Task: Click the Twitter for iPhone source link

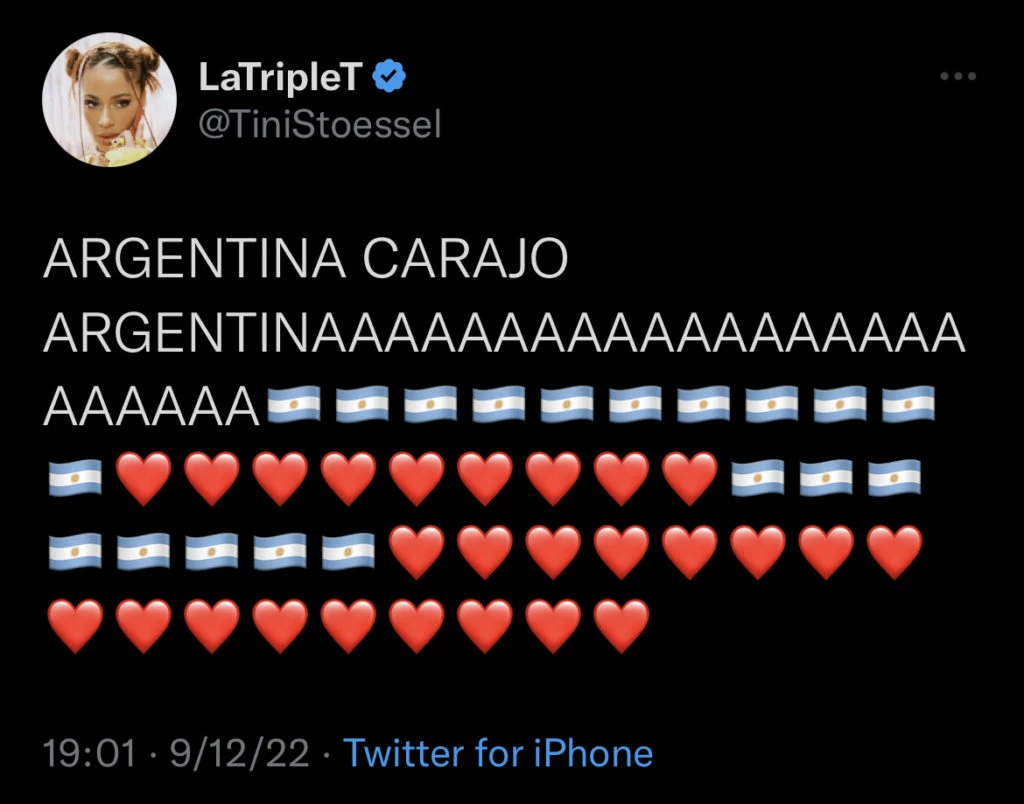Action: [x=498, y=752]
